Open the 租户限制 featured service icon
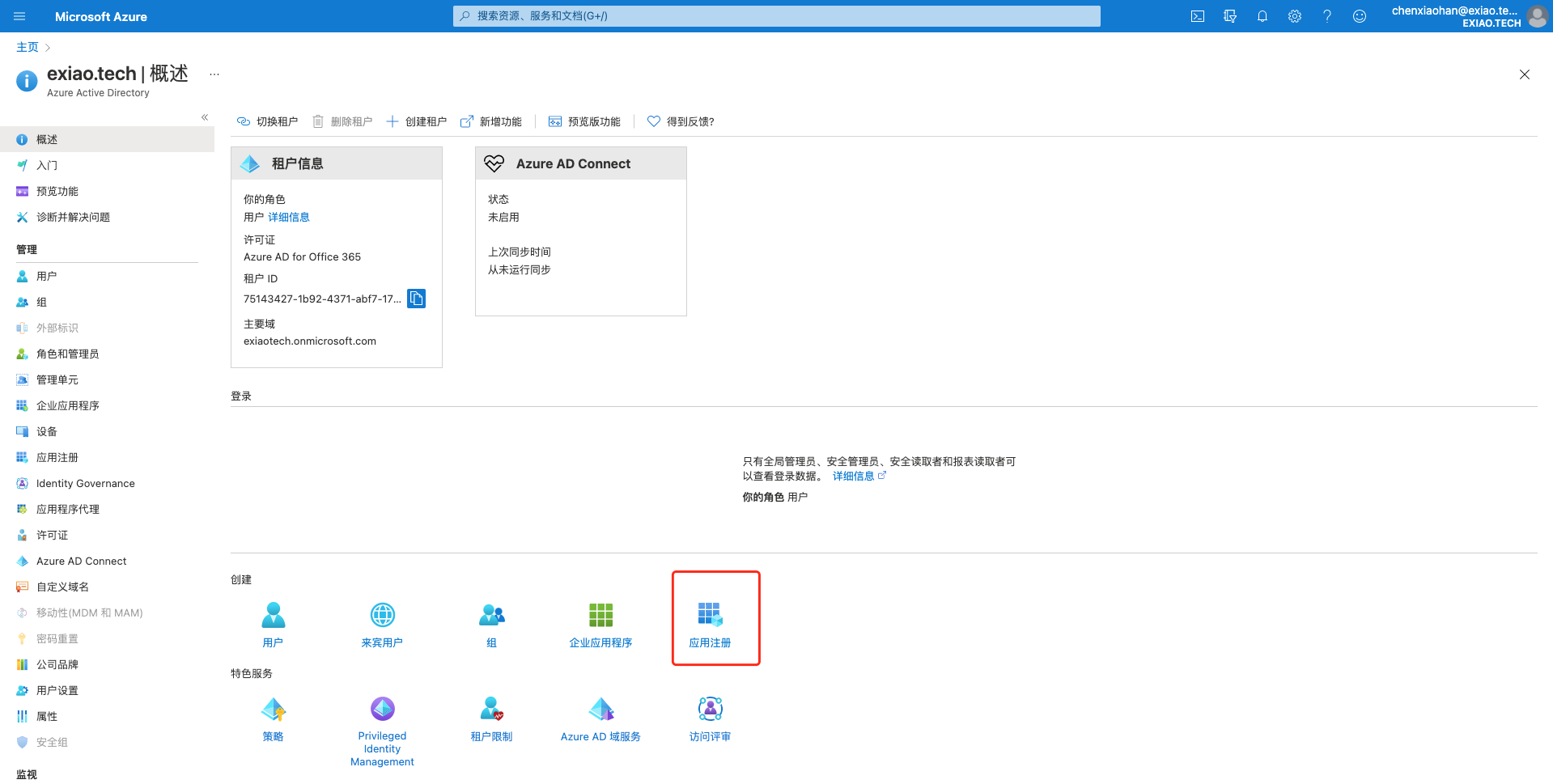 (492, 710)
